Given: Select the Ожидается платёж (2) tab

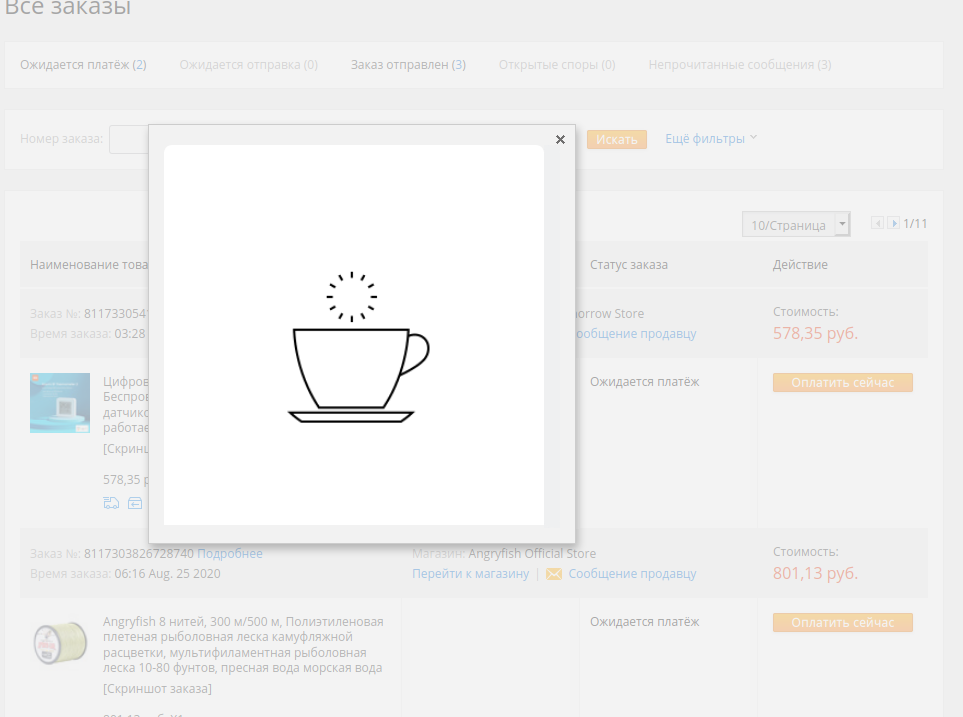Looking at the screenshot, I should [83, 65].
